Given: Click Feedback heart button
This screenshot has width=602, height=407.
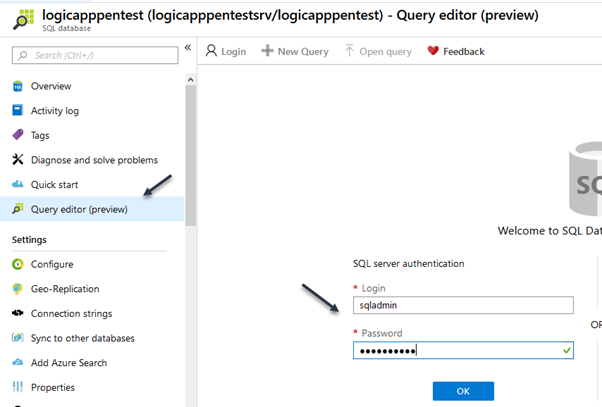Looking at the screenshot, I should (x=455, y=51).
